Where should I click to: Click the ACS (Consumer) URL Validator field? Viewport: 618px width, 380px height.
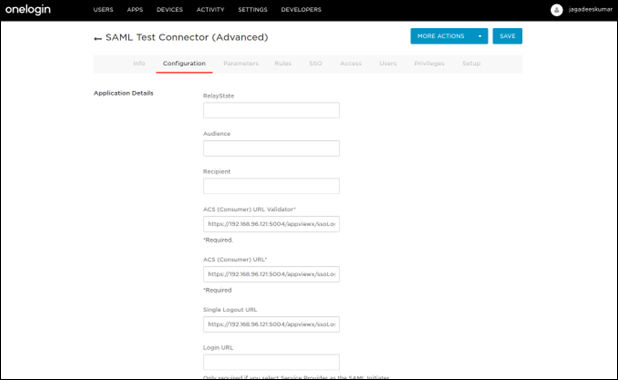coord(271,224)
